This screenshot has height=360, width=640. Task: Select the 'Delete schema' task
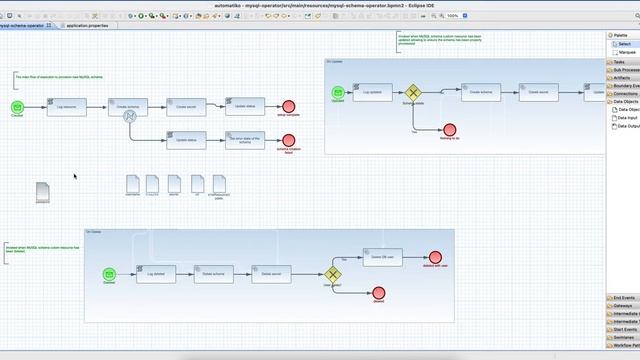point(213,274)
